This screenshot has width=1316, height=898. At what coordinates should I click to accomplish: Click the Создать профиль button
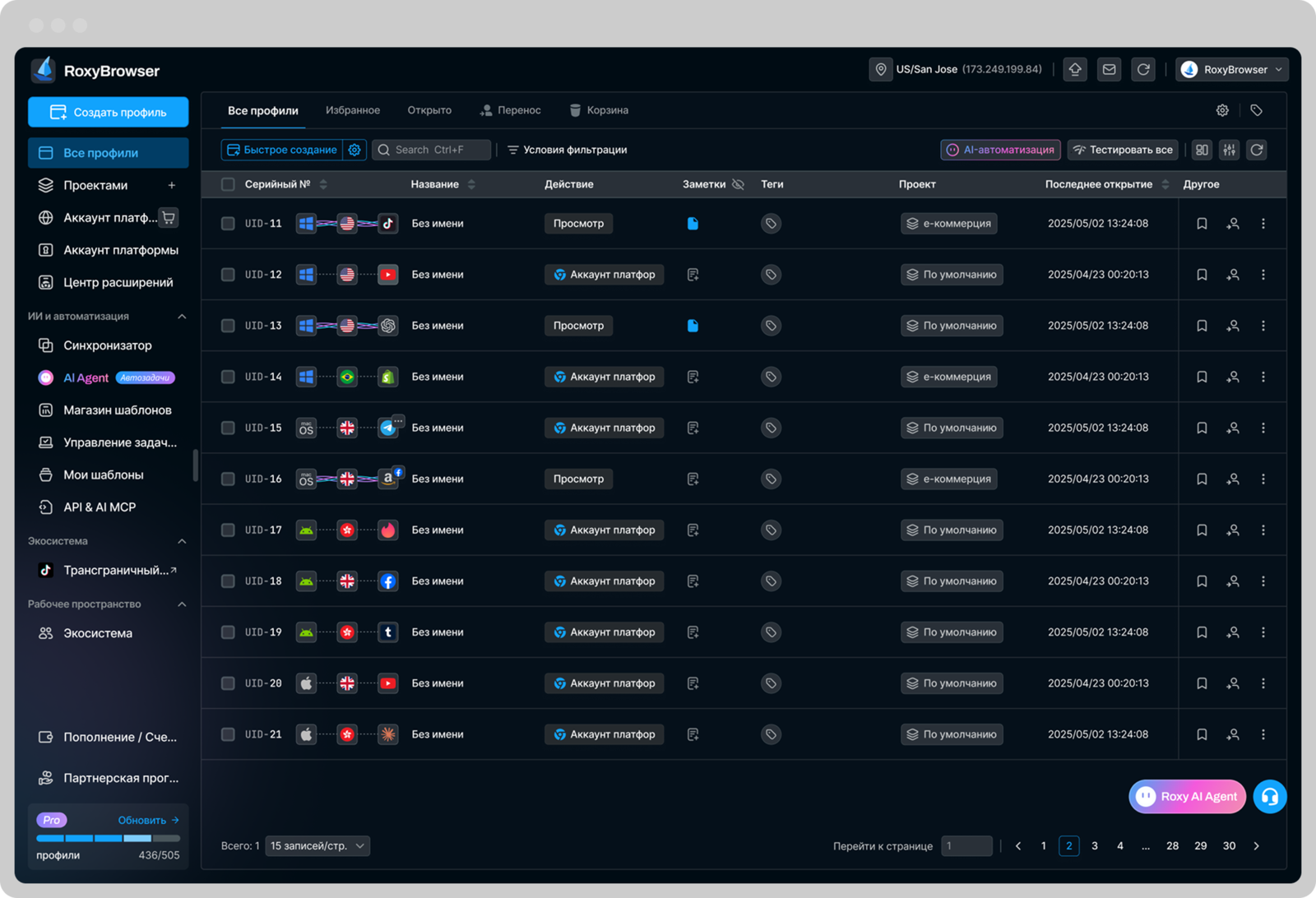[108, 113]
